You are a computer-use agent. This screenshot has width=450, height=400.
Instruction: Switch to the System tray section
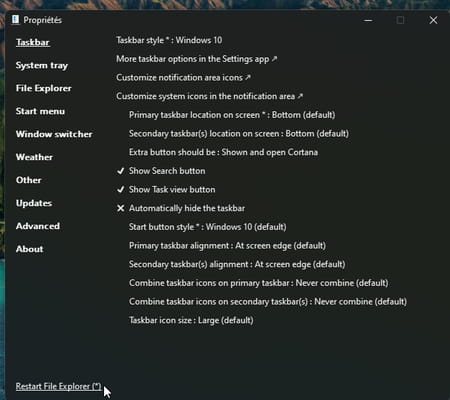(x=42, y=65)
